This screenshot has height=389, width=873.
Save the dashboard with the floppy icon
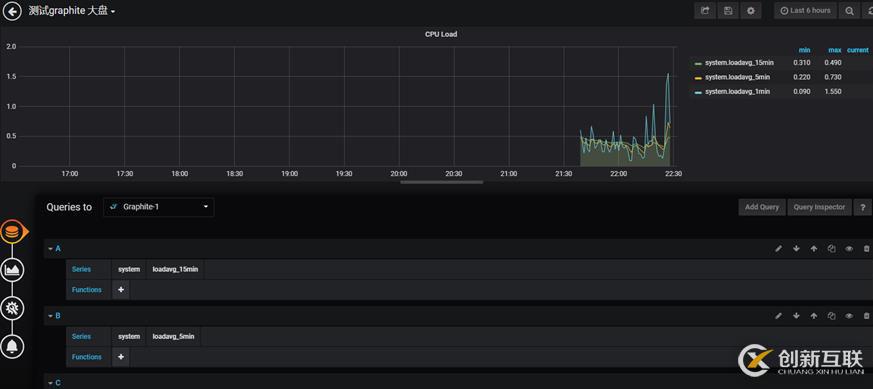pyautogui.click(x=728, y=11)
